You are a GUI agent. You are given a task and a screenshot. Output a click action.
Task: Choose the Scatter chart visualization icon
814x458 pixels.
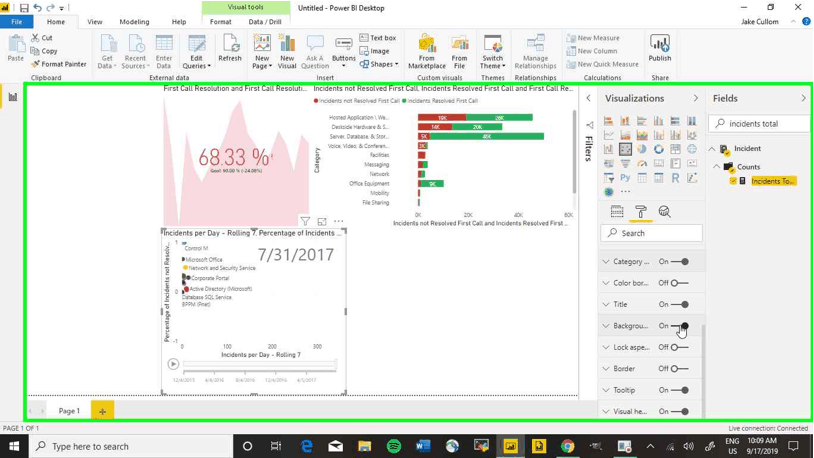click(625, 149)
